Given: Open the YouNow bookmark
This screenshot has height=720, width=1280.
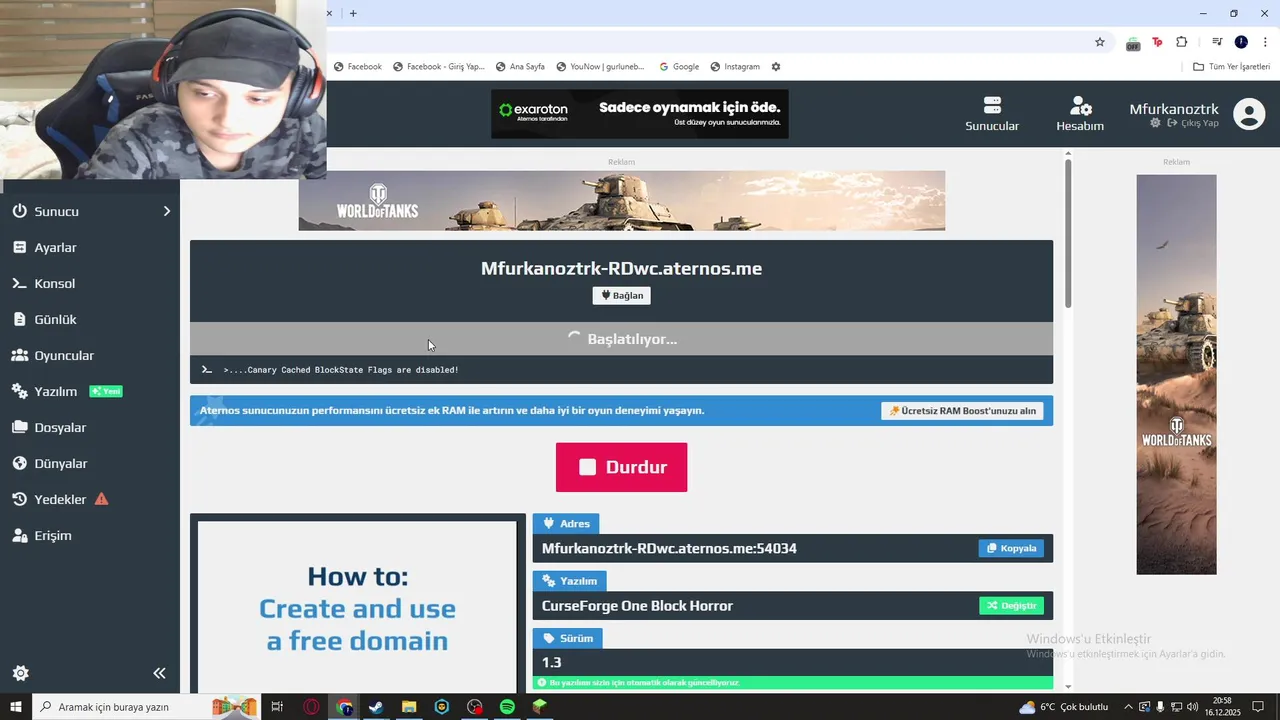Looking at the screenshot, I should tap(601, 67).
